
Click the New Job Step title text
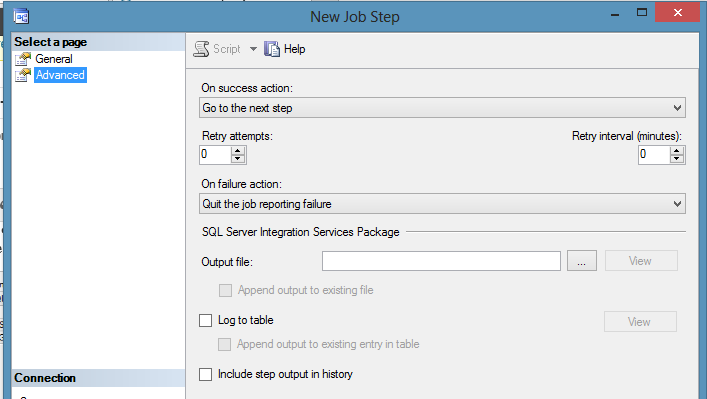tap(355, 17)
